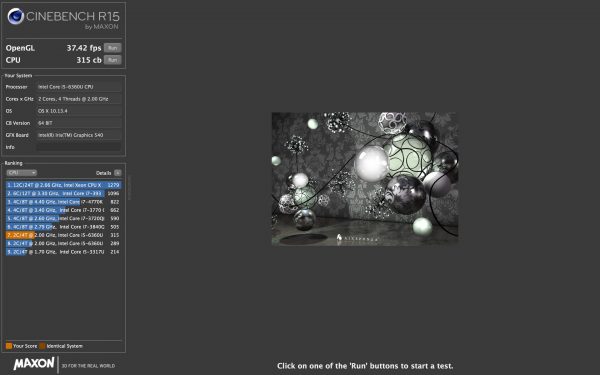Click the Cinebench R15 logo icon

coord(16,16)
